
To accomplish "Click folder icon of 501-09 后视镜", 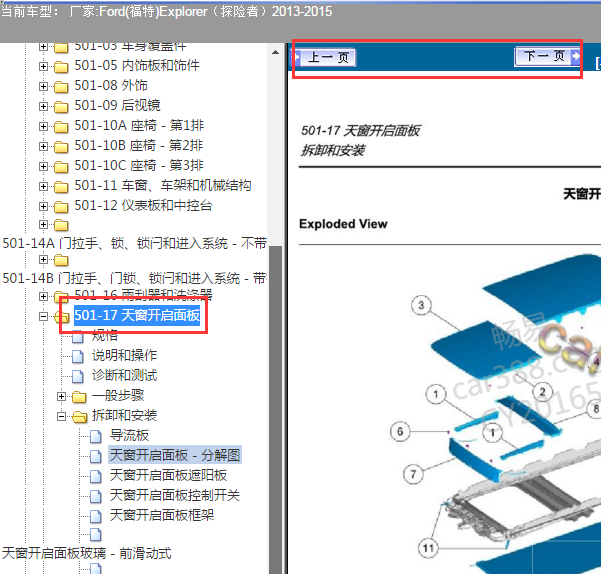I will pos(61,107).
